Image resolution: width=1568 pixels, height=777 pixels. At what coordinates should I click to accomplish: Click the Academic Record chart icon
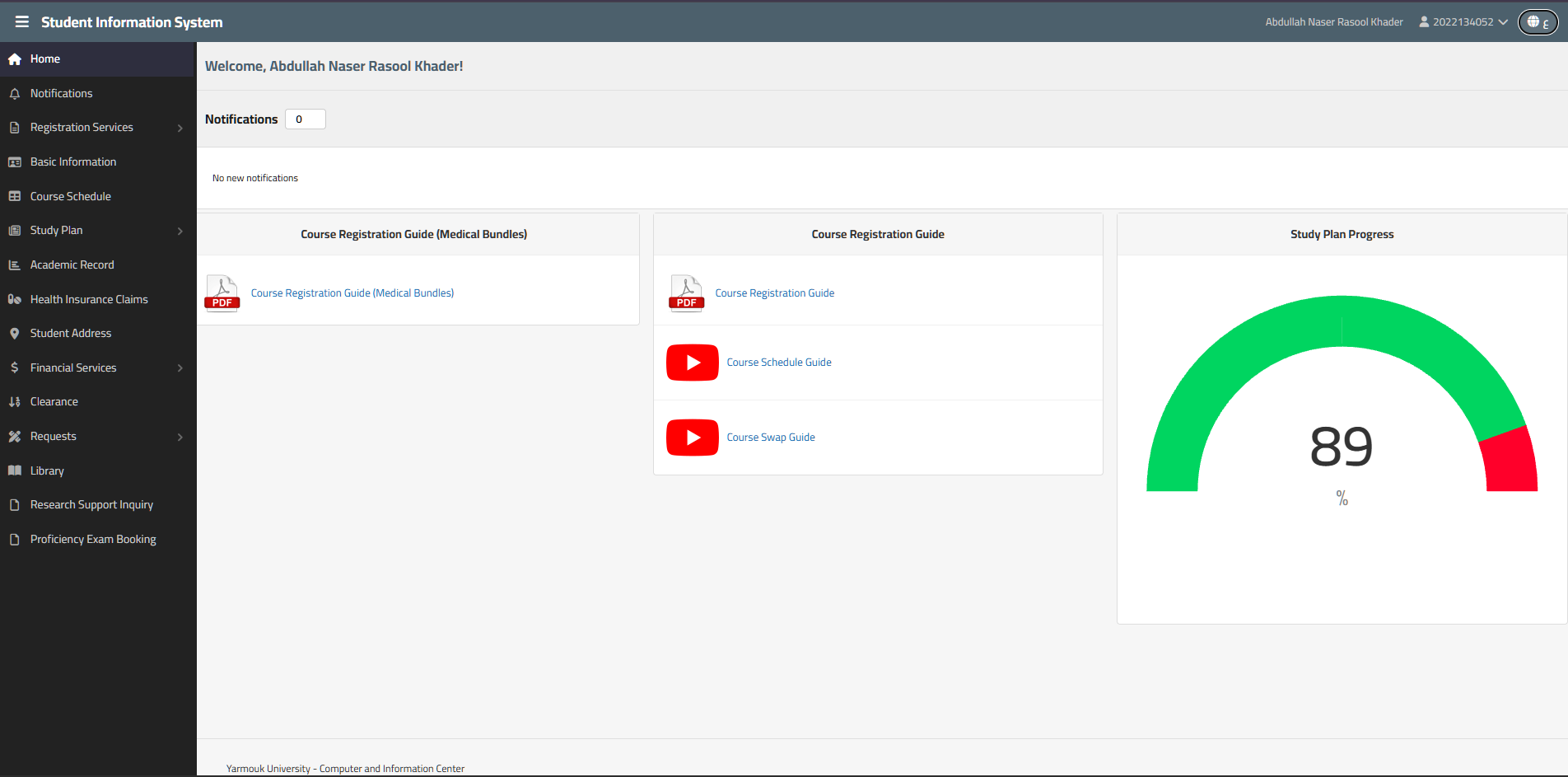(x=14, y=265)
